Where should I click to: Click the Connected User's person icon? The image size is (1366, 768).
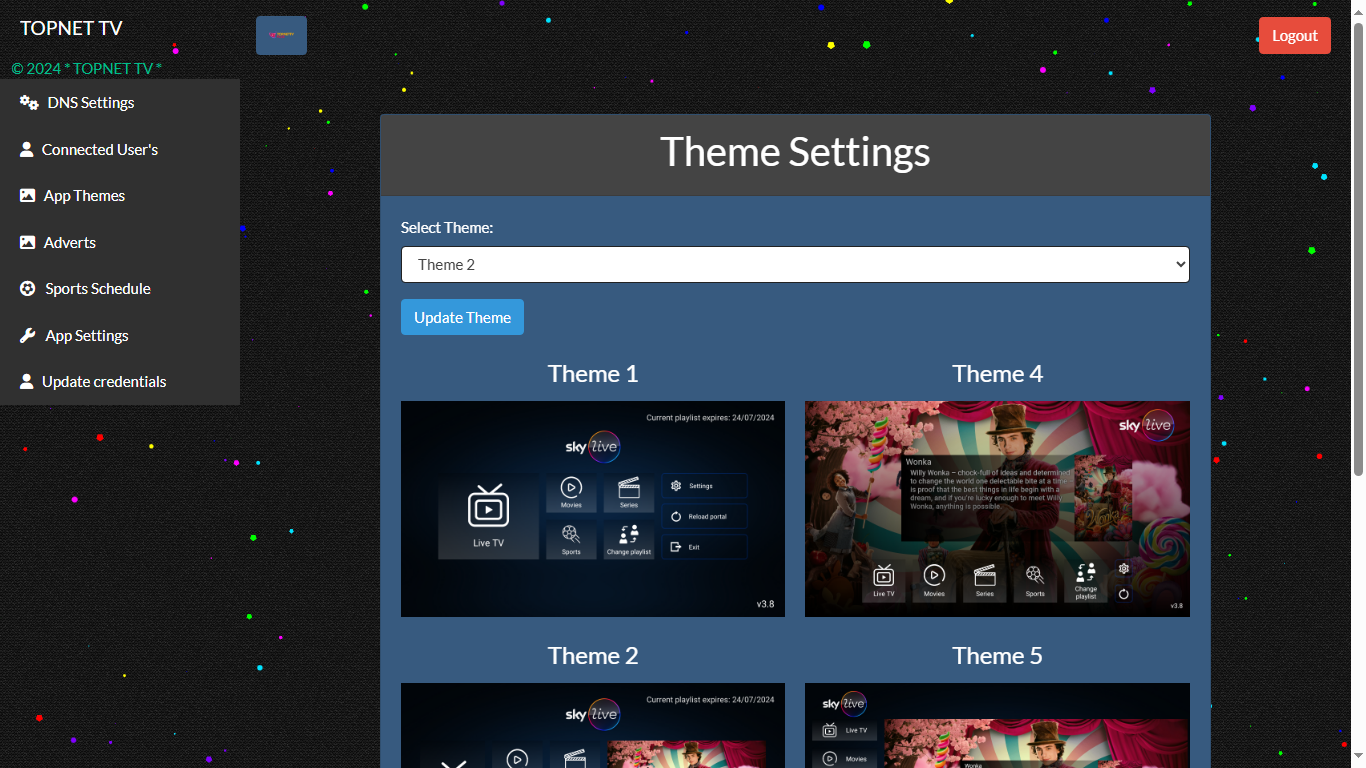[27, 149]
